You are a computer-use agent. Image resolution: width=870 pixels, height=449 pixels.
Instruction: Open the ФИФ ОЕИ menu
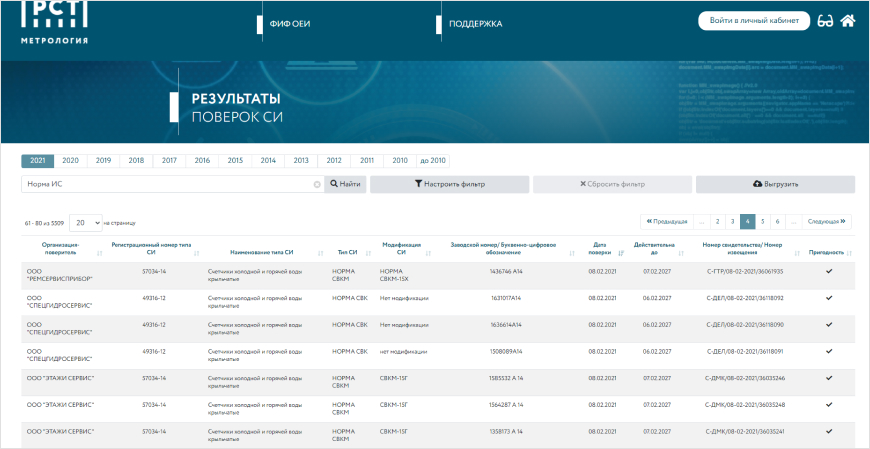290,23
